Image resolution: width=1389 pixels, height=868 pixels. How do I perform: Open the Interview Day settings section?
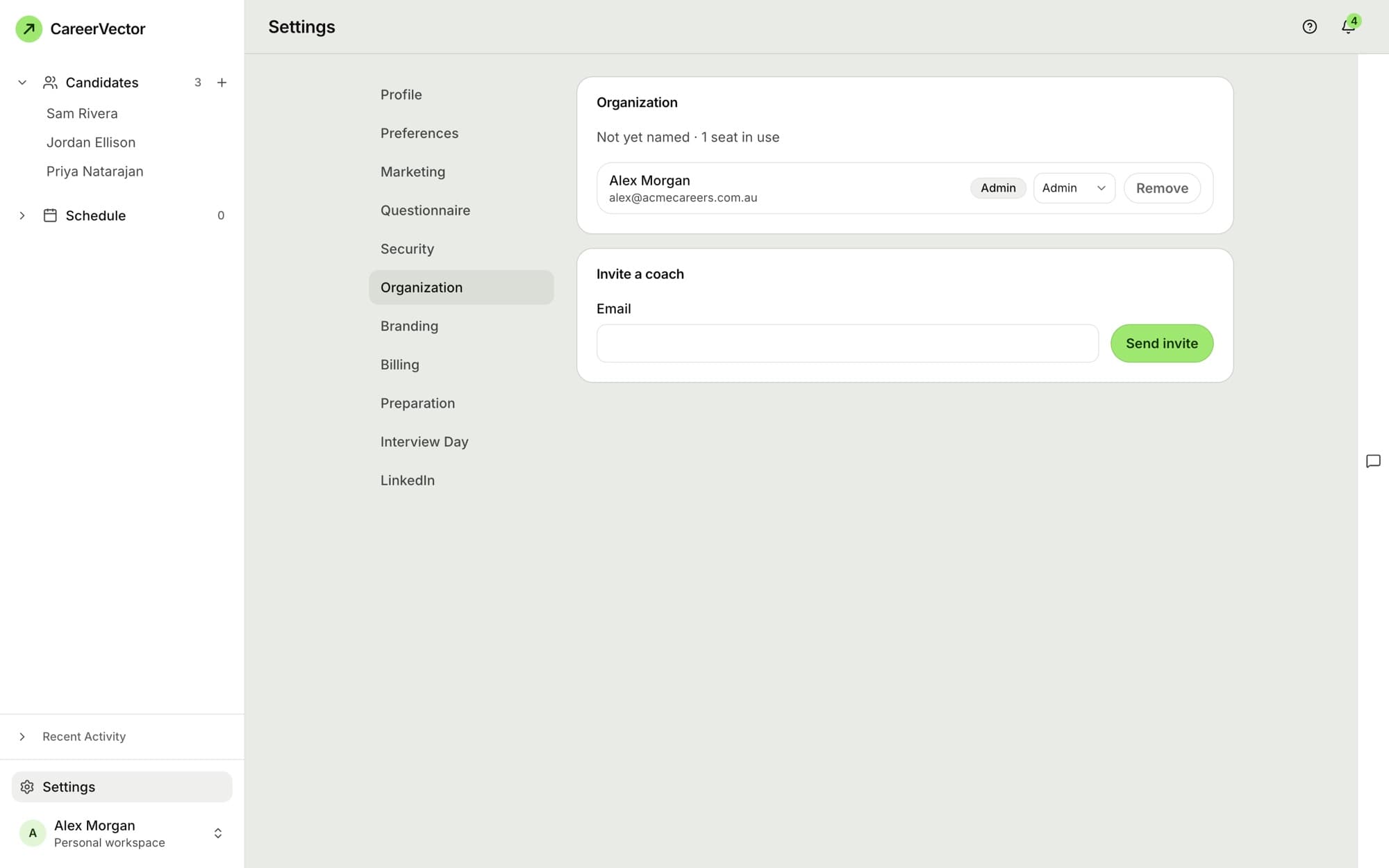461,442
